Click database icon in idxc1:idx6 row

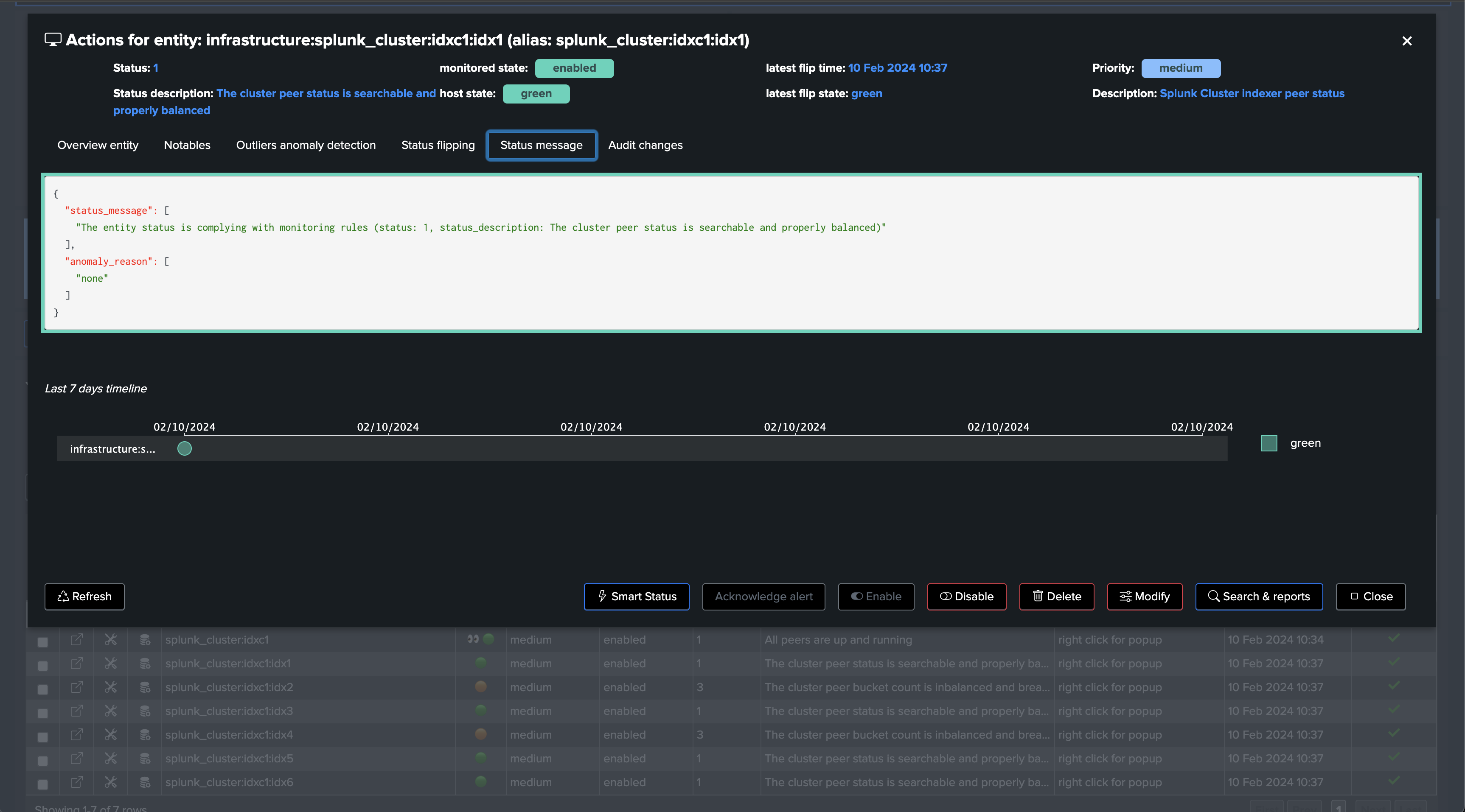point(145,782)
